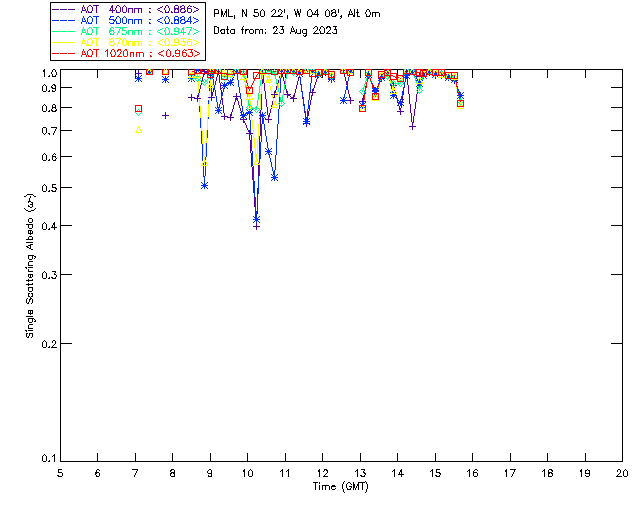Select the 'AOT 870nm : <0.936>' legend entry
This screenshot has height=512, width=640.
126,42
